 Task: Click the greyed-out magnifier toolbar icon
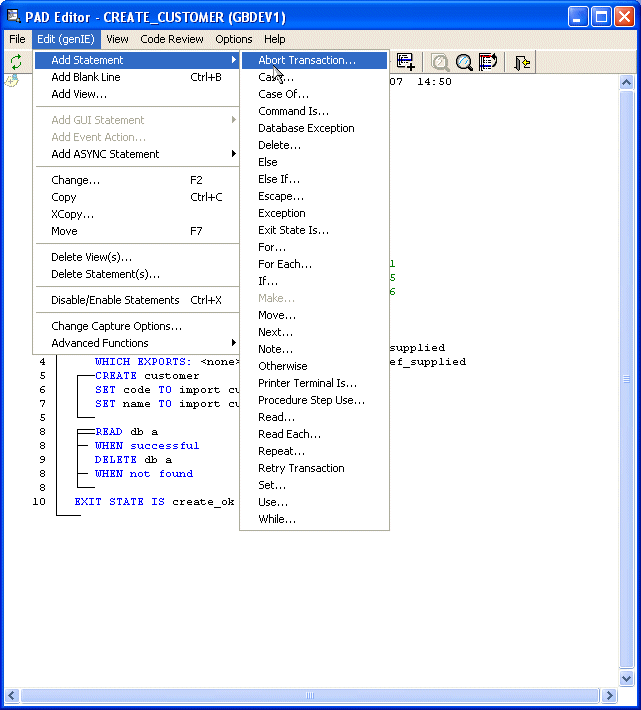coord(440,62)
